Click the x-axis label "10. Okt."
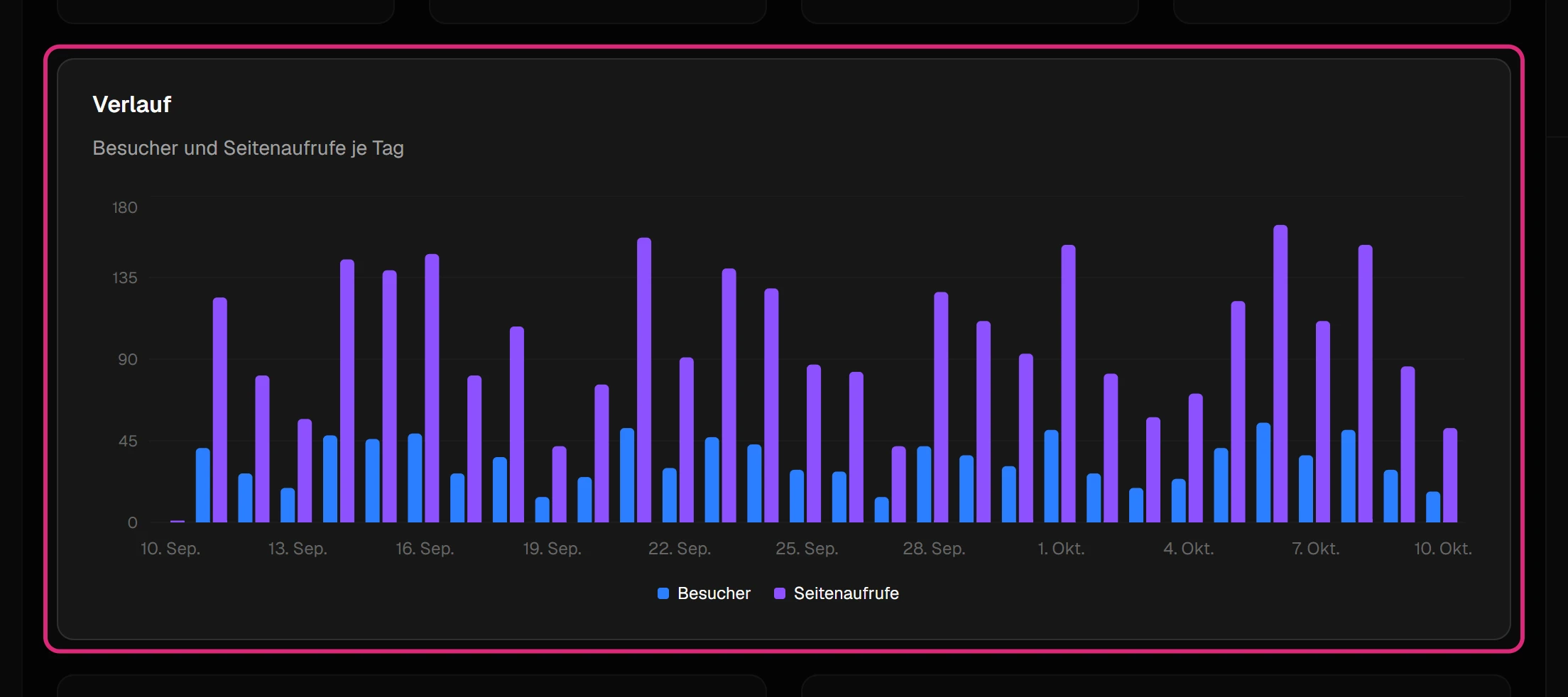The image size is (1568, 697). click(1443, 549)
